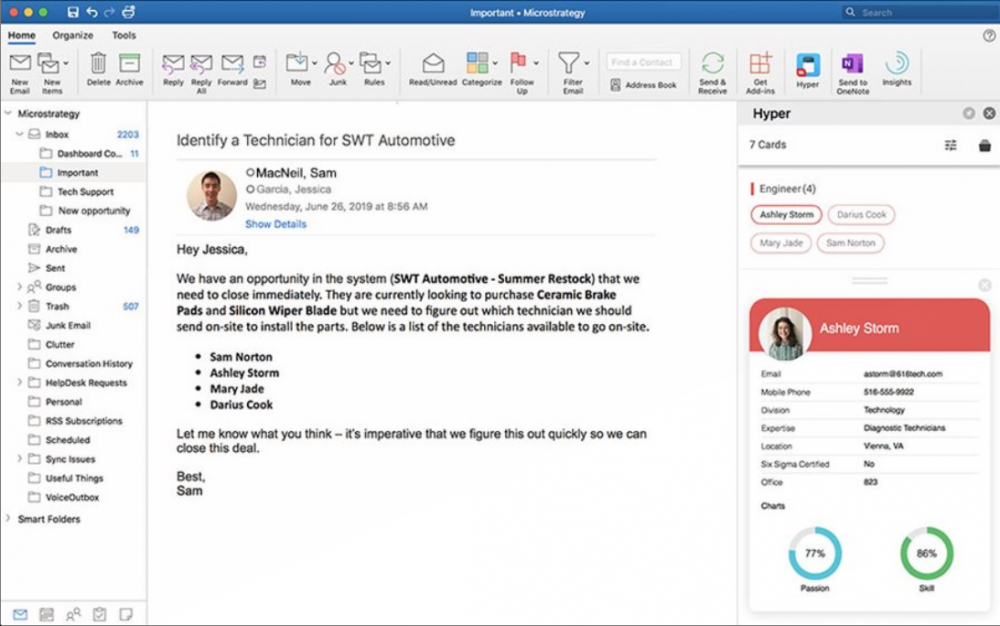Switch to the Tools tab
Screen dimensions: 1000x626
(x=124, y=35)
